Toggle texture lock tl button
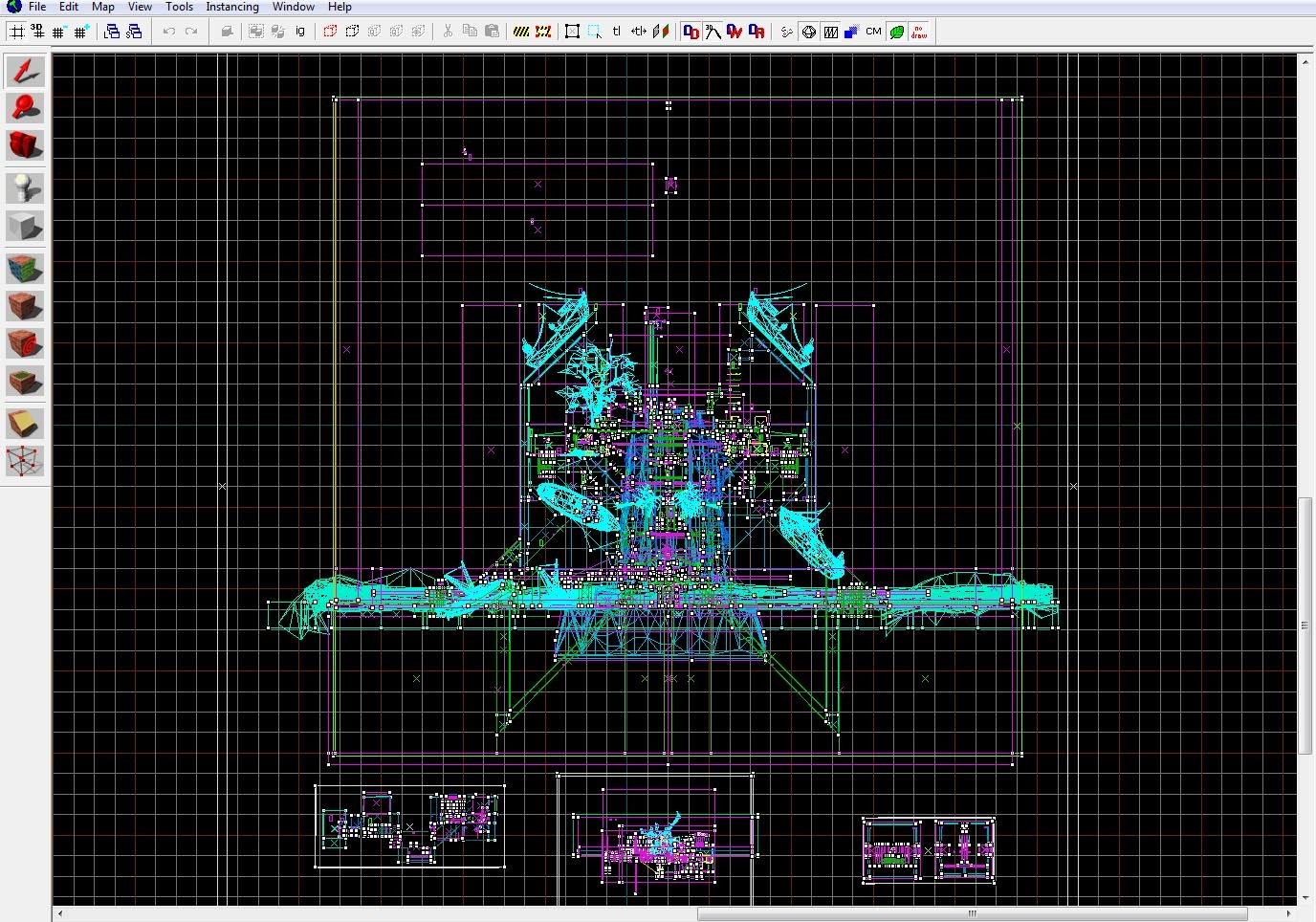 617,32
